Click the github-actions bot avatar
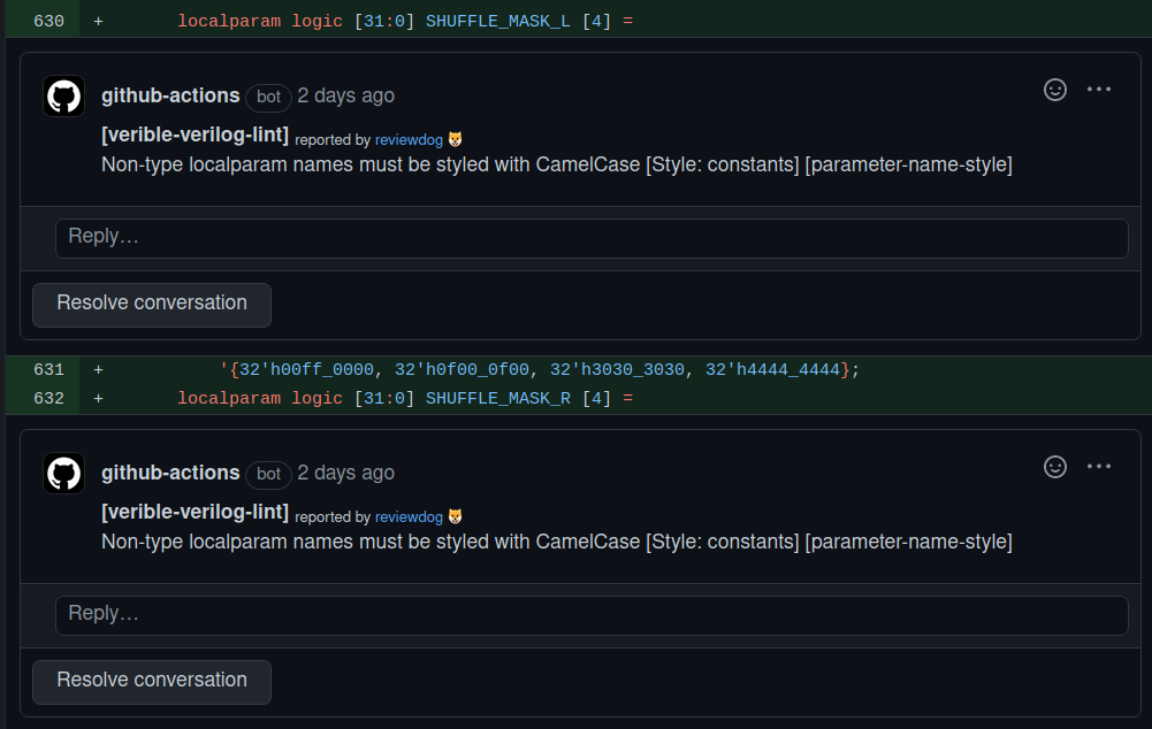 pos(64,95)
